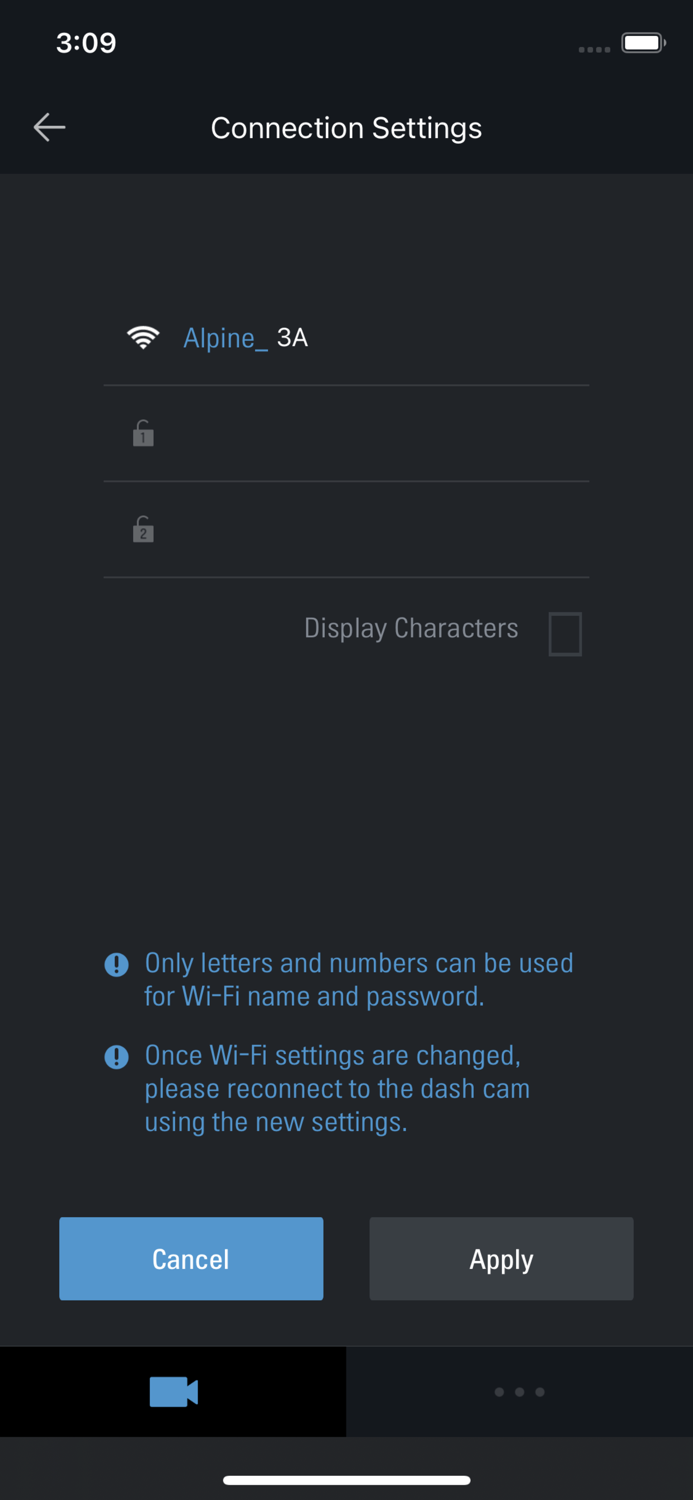Click the battery indicator in status bar
The image size is (693, 1500).
640,44
